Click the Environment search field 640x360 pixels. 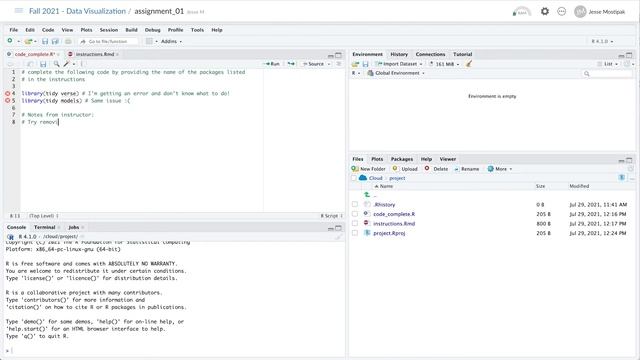pos(606,73)
